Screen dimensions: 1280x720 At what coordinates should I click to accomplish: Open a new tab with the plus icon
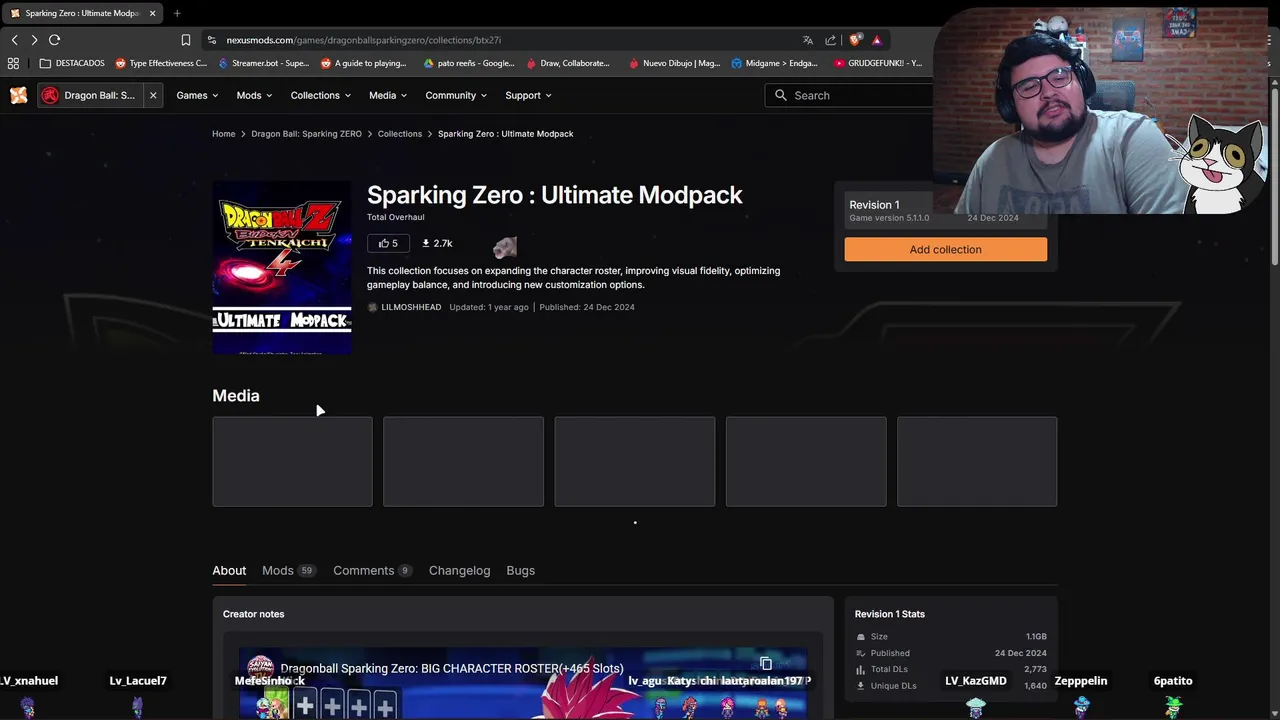[177, 13]
